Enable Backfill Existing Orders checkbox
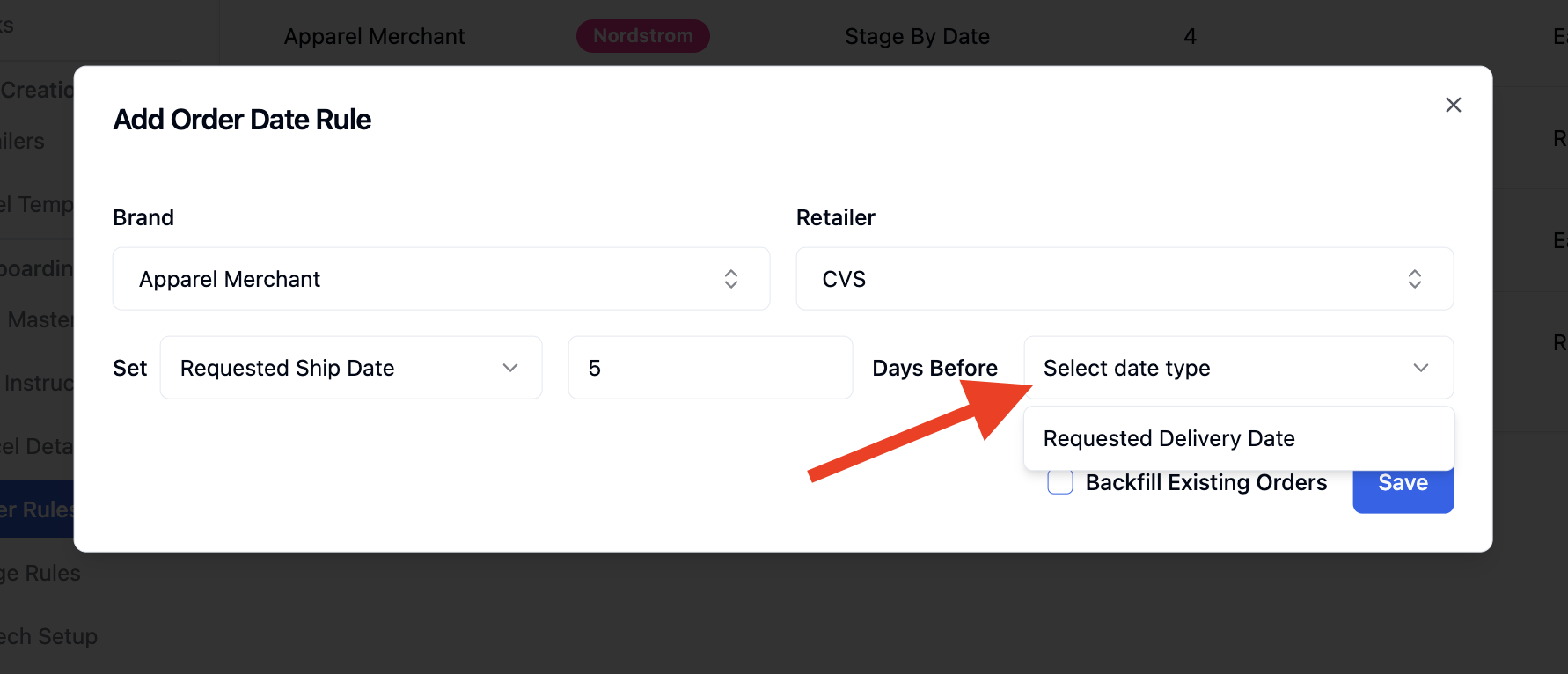The width and height of the screenshot is (1568, 674). [1059, 482]
